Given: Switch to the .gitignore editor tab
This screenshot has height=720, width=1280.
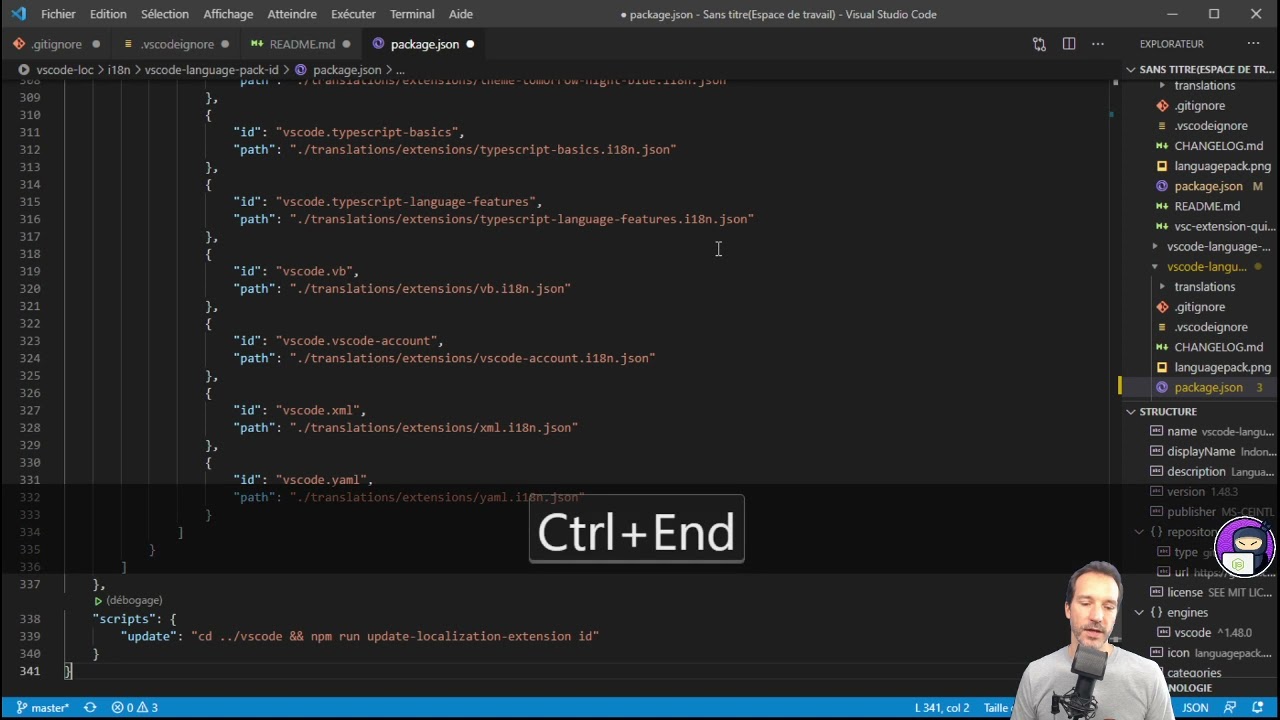Looking at the screenshot, I should point(56,44).
